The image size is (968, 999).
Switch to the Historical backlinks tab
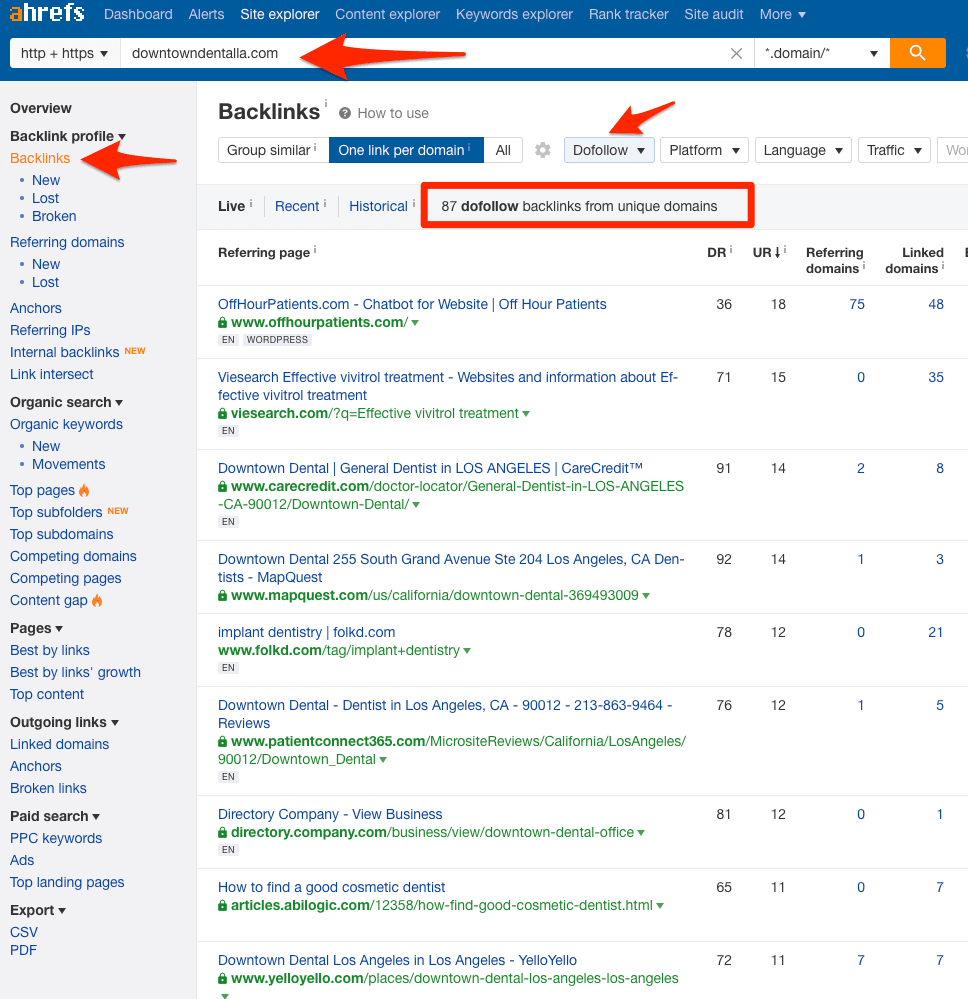tap(379, 206)
